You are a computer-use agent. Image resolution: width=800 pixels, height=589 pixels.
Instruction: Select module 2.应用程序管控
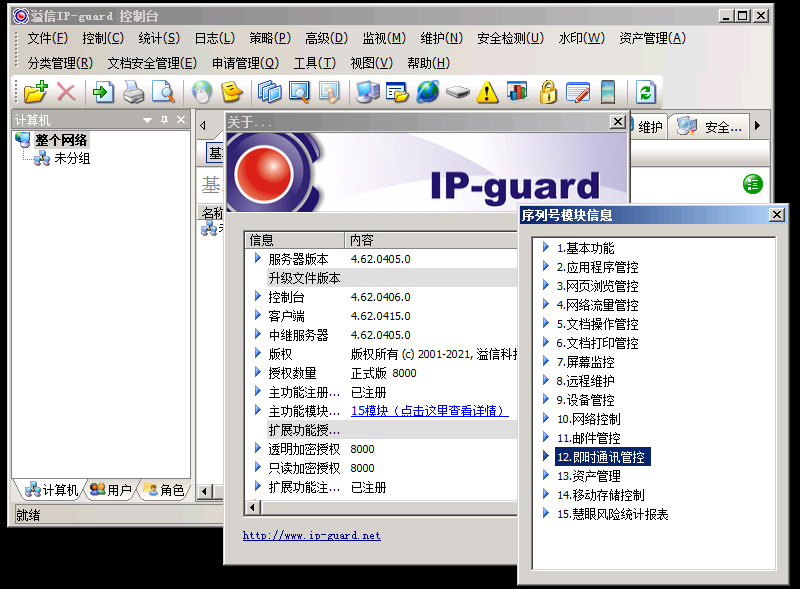click(597, 267)
